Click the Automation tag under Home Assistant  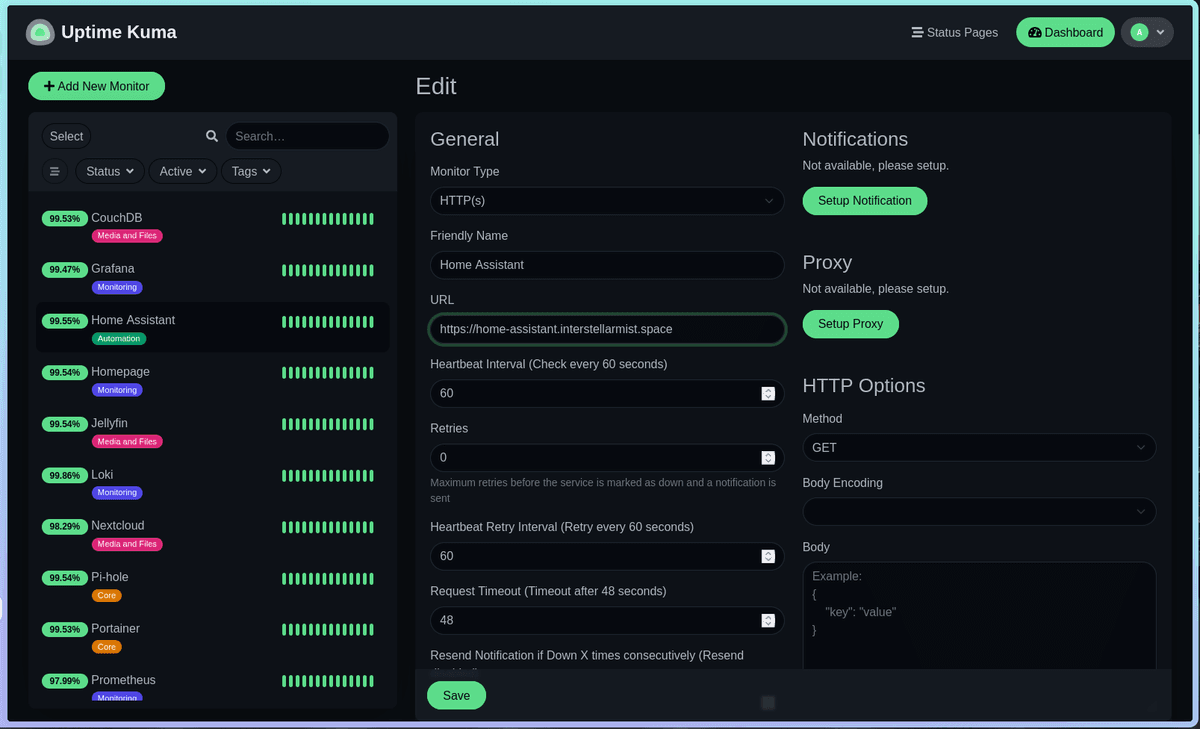click(119, 339)
